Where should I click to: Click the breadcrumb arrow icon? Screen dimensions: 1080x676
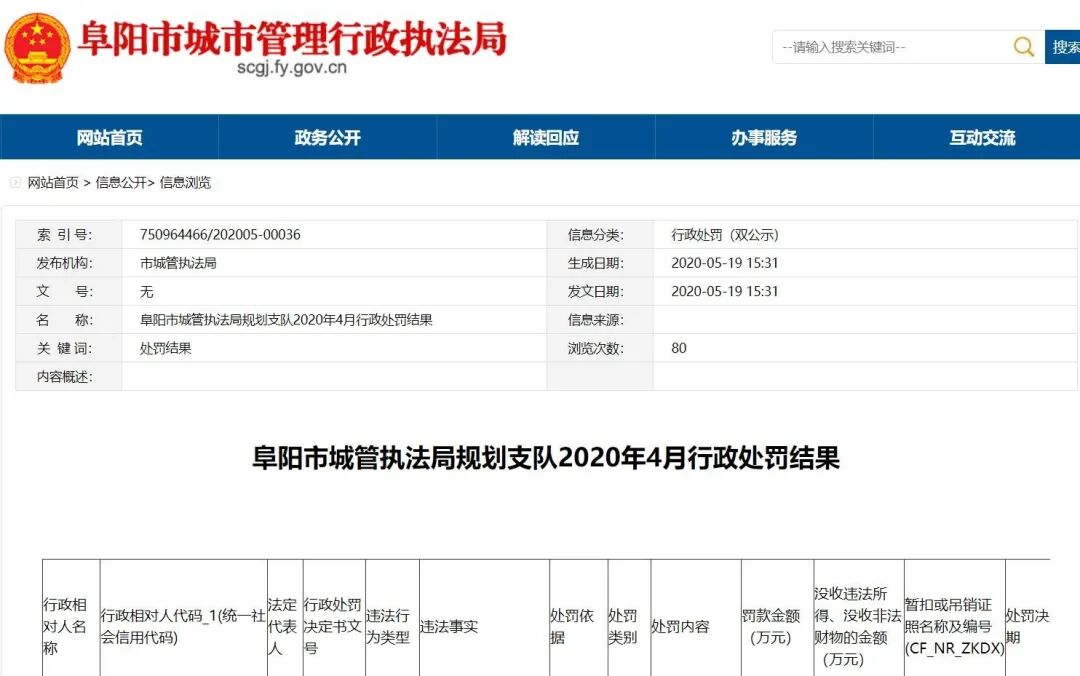15,183
